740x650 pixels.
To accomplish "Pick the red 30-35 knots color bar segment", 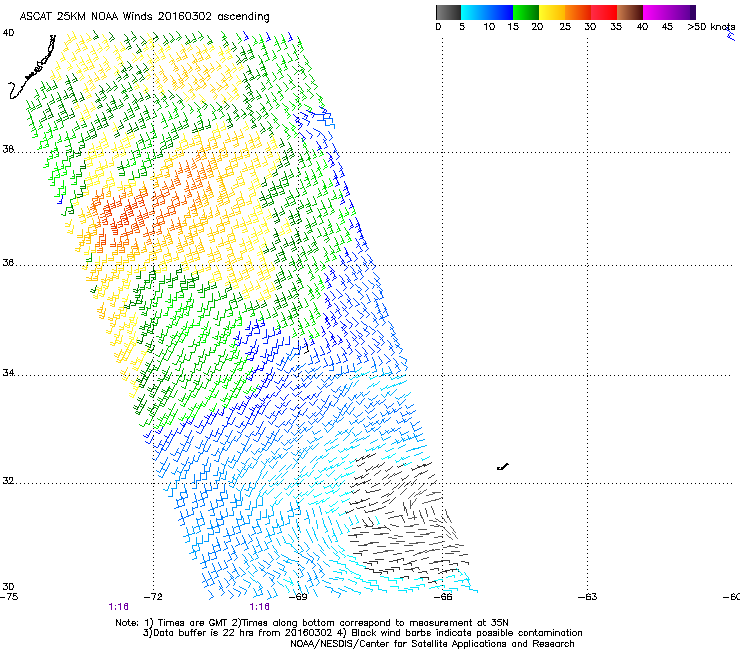I will [x=604, y=12].
